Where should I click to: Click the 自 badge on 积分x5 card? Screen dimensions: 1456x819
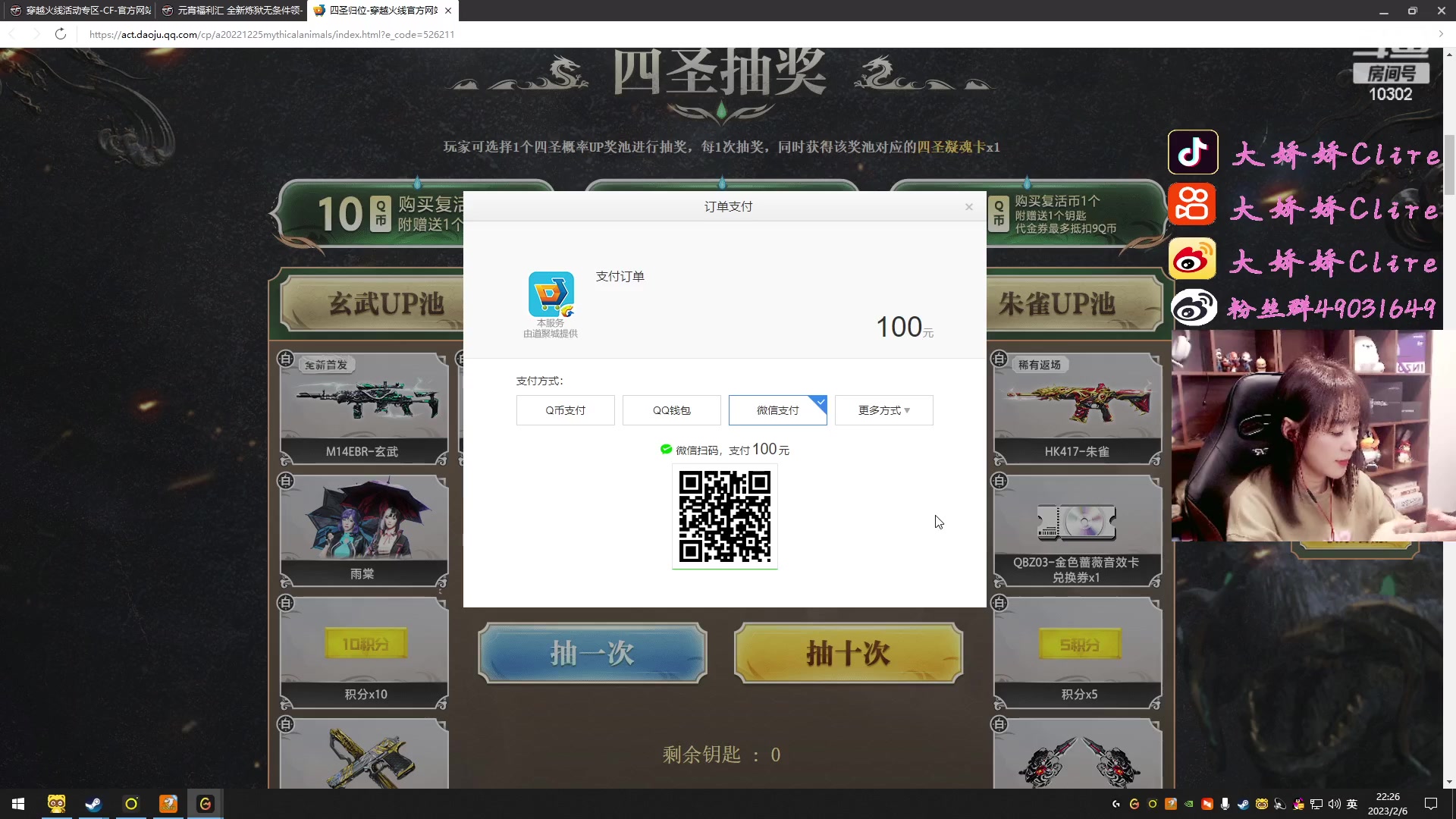point(999,603)
